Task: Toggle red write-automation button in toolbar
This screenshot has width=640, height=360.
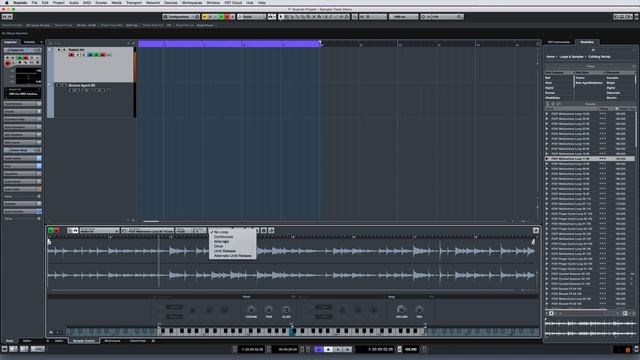Action: 227,17
